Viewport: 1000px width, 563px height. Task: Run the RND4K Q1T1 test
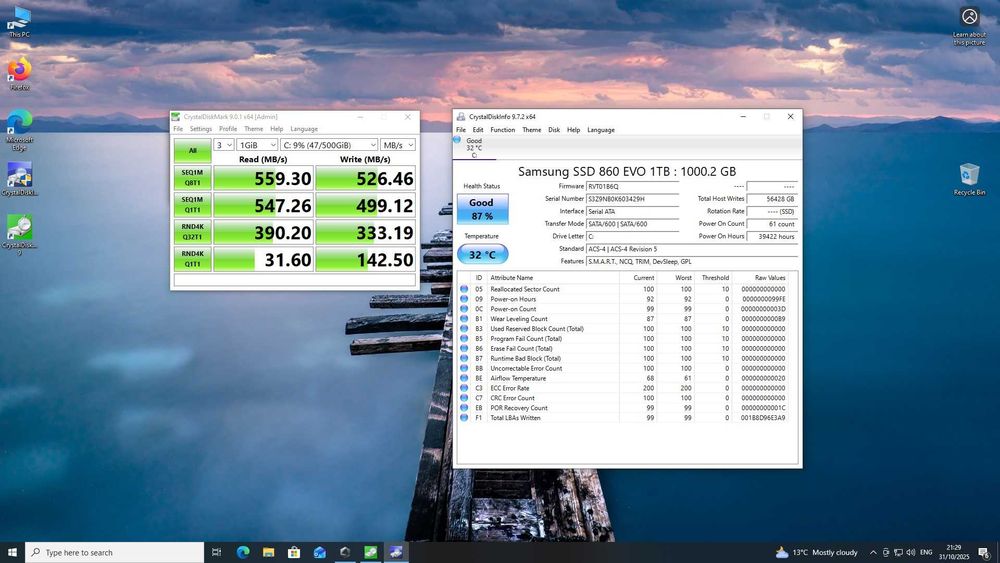pyautogui.click(x=193, y=259)
